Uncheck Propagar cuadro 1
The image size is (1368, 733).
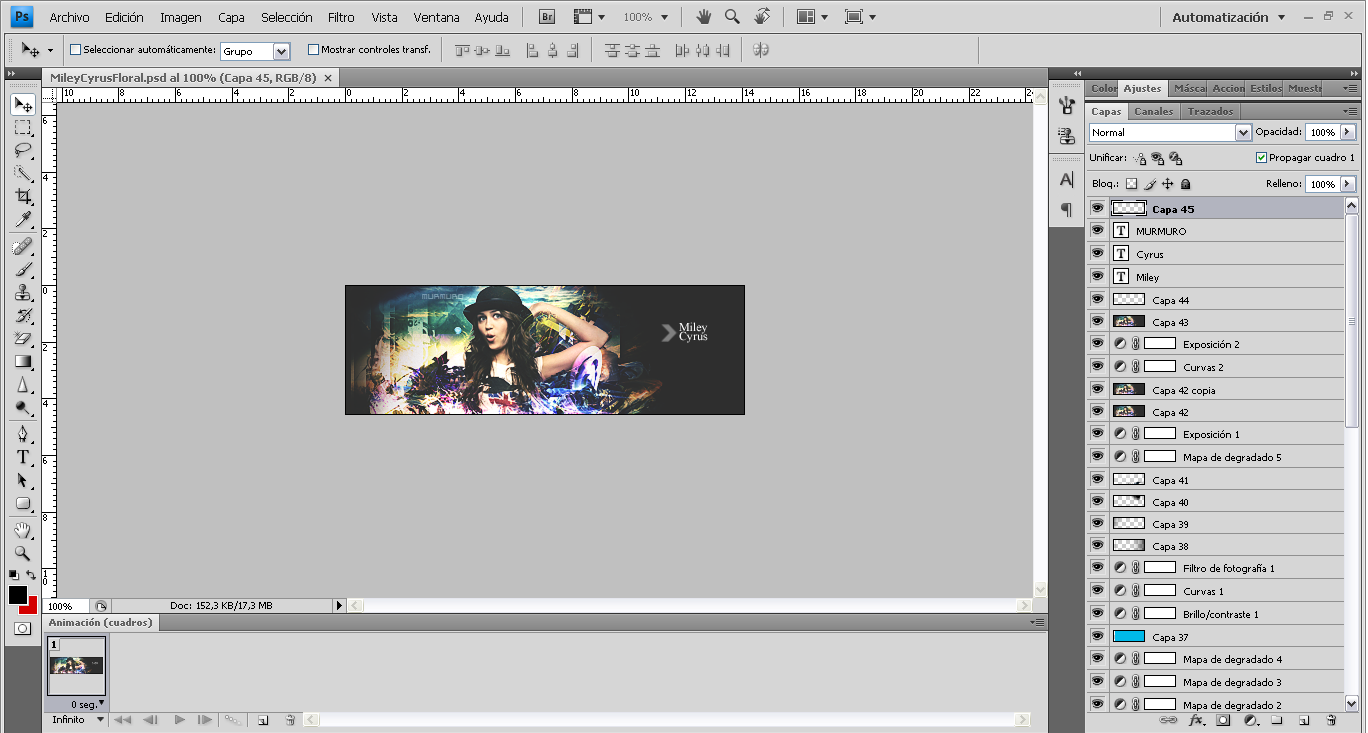coord(1261,158)
